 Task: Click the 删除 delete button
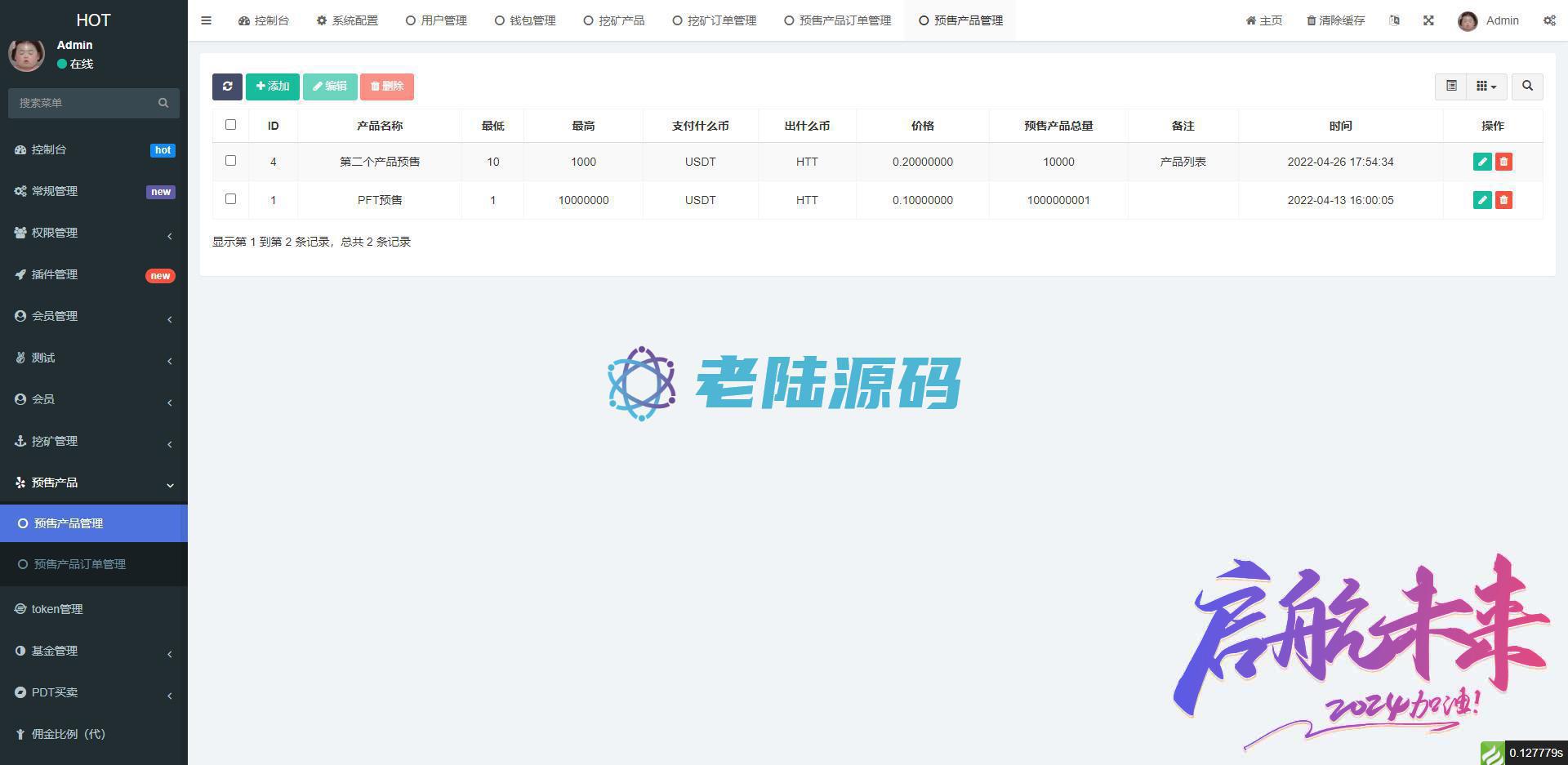pos(387,87)
